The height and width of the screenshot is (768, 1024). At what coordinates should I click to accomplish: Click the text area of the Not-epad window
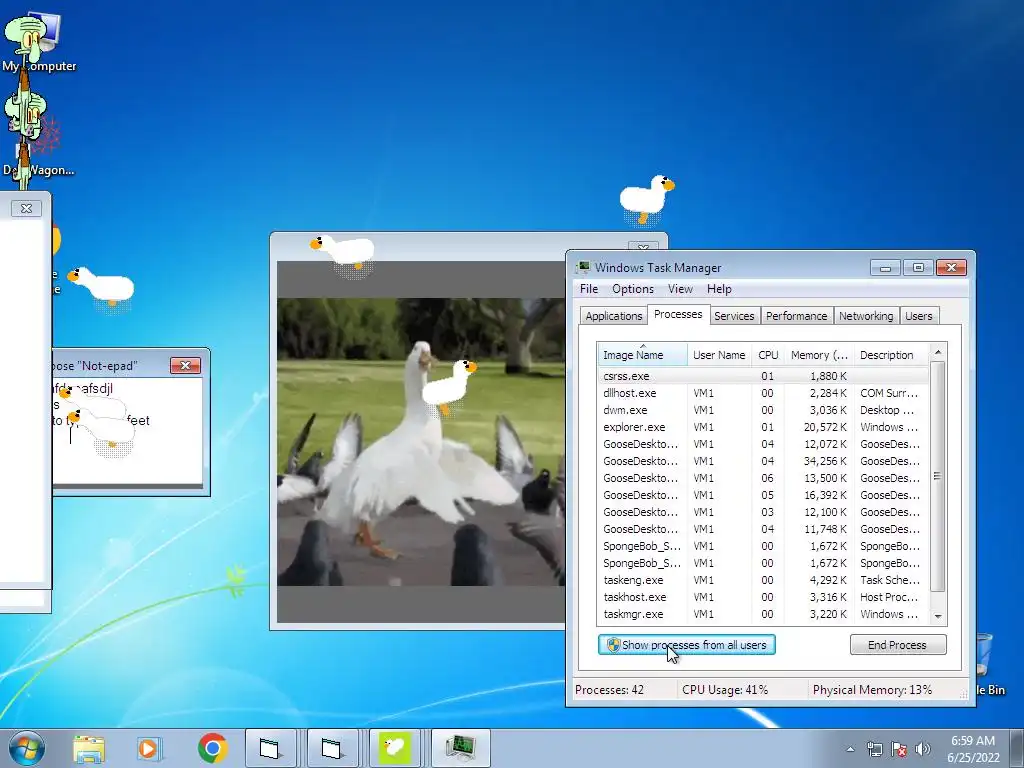coord(128,431)
